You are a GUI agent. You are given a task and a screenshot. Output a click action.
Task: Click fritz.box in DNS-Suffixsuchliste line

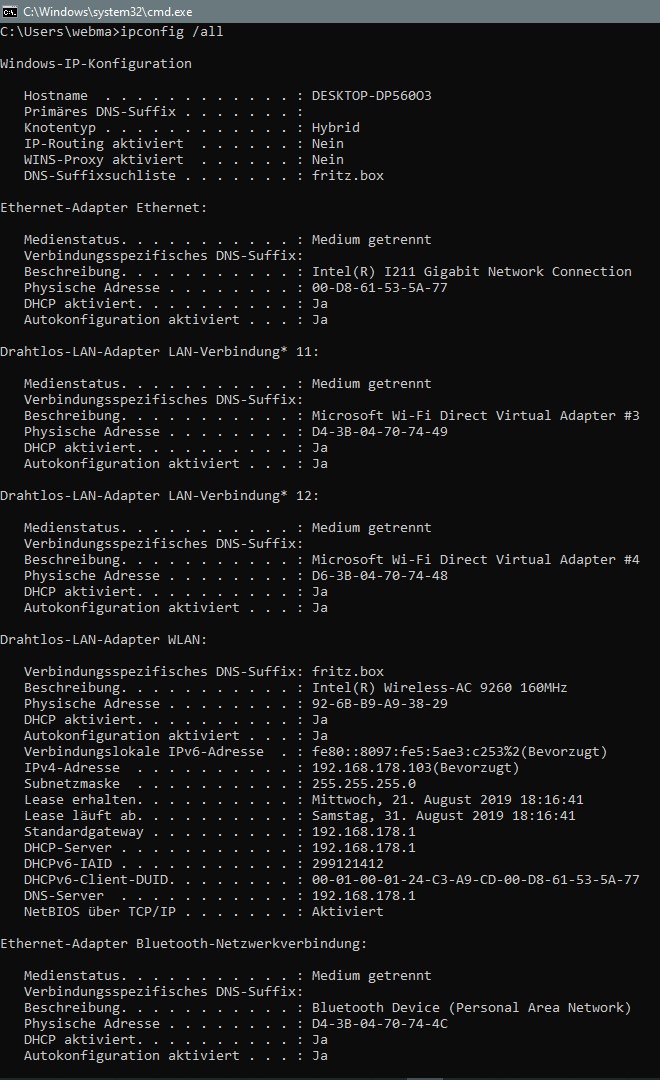click(347, 176)
